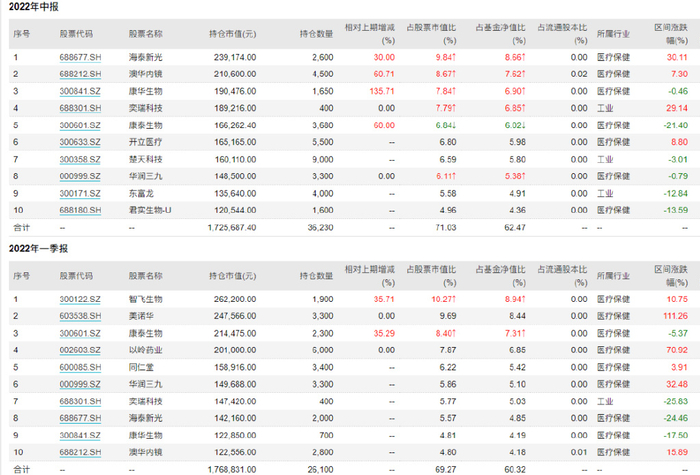Click stock code link 300358.SZ
This screenshot has height=475, width=700.
[80, 159]
